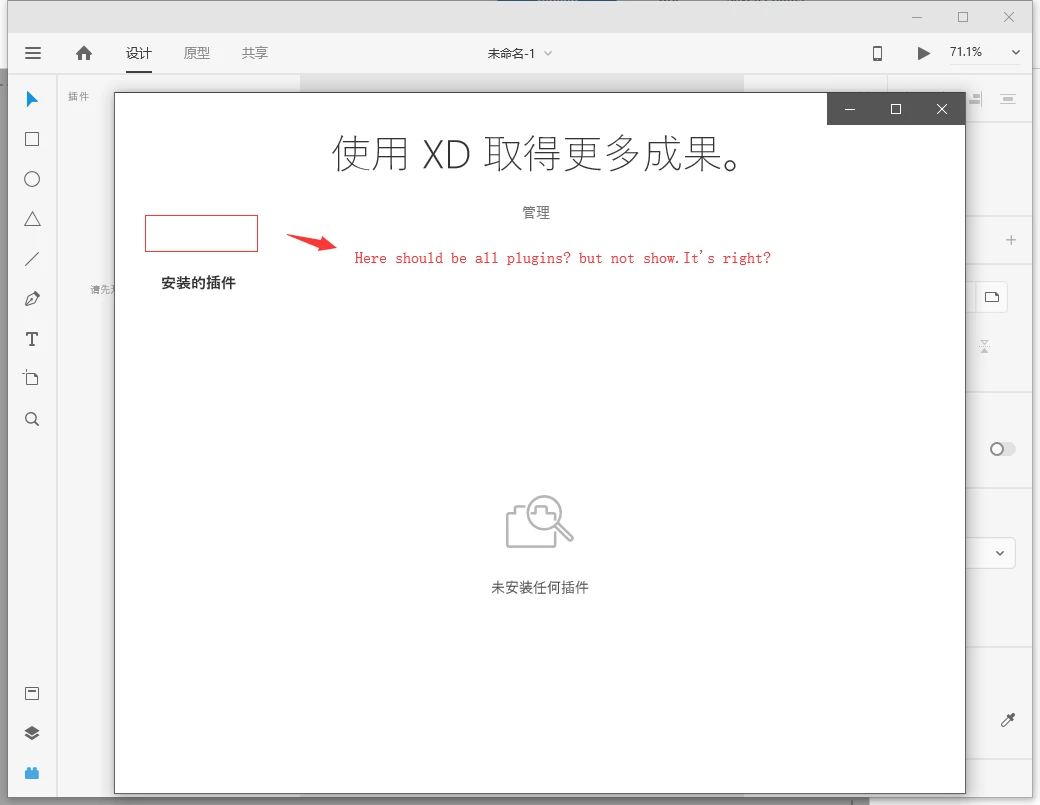The height and width of the screenshot is (805, 1040).
Task: Close the plugin manager dialog
Action: coord(942,109)
